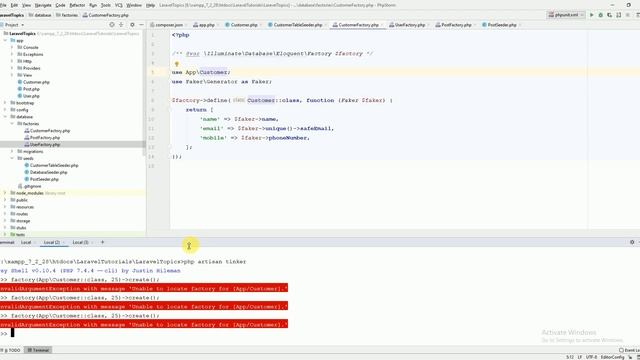Select node_modules folder in project tree
Screen dimensions: 640x360
tap(27, 193)
